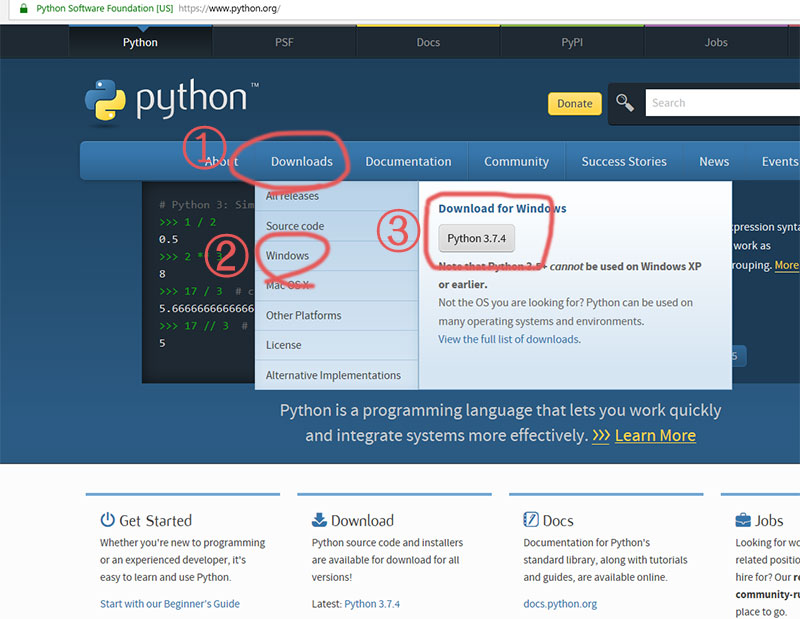This screenshot has height=619, width=800.
Task: Select All releases in Downloads dropdown
Action: click(x=336, y=196)
